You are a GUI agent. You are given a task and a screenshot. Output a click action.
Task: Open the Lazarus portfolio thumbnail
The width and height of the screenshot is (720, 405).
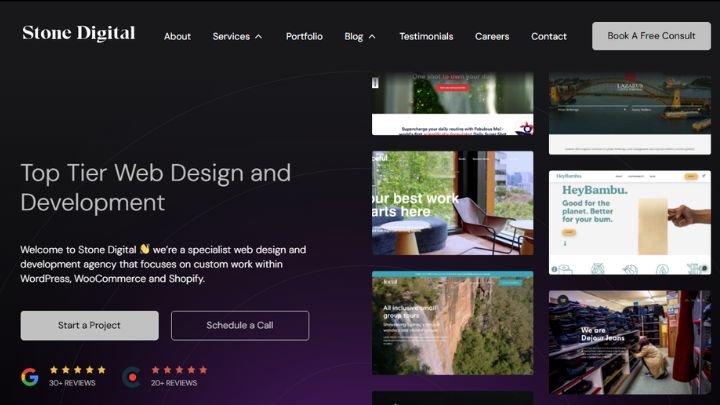(x=629, y=112)
